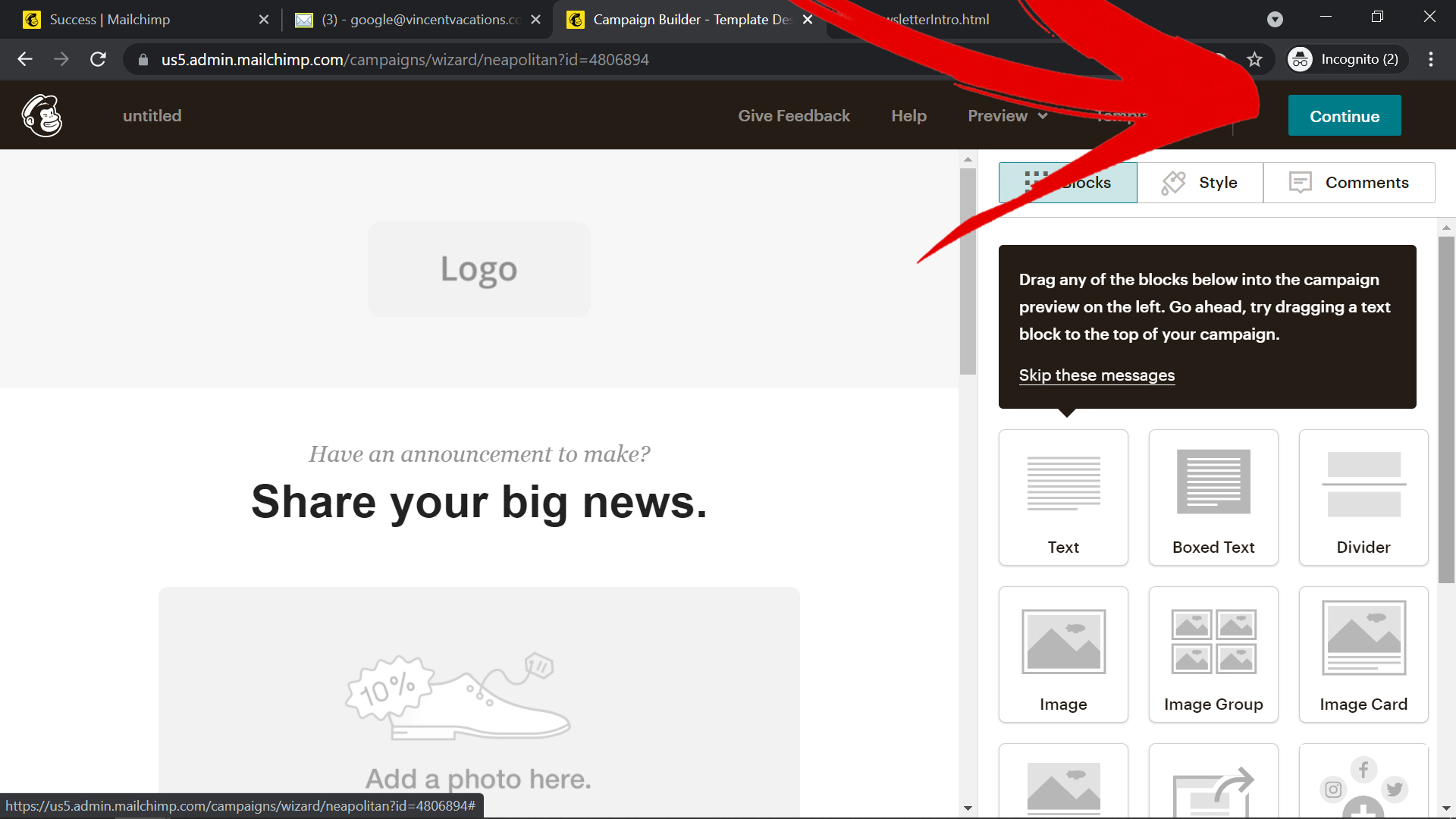Select the Boxed Text content block

1213,497
